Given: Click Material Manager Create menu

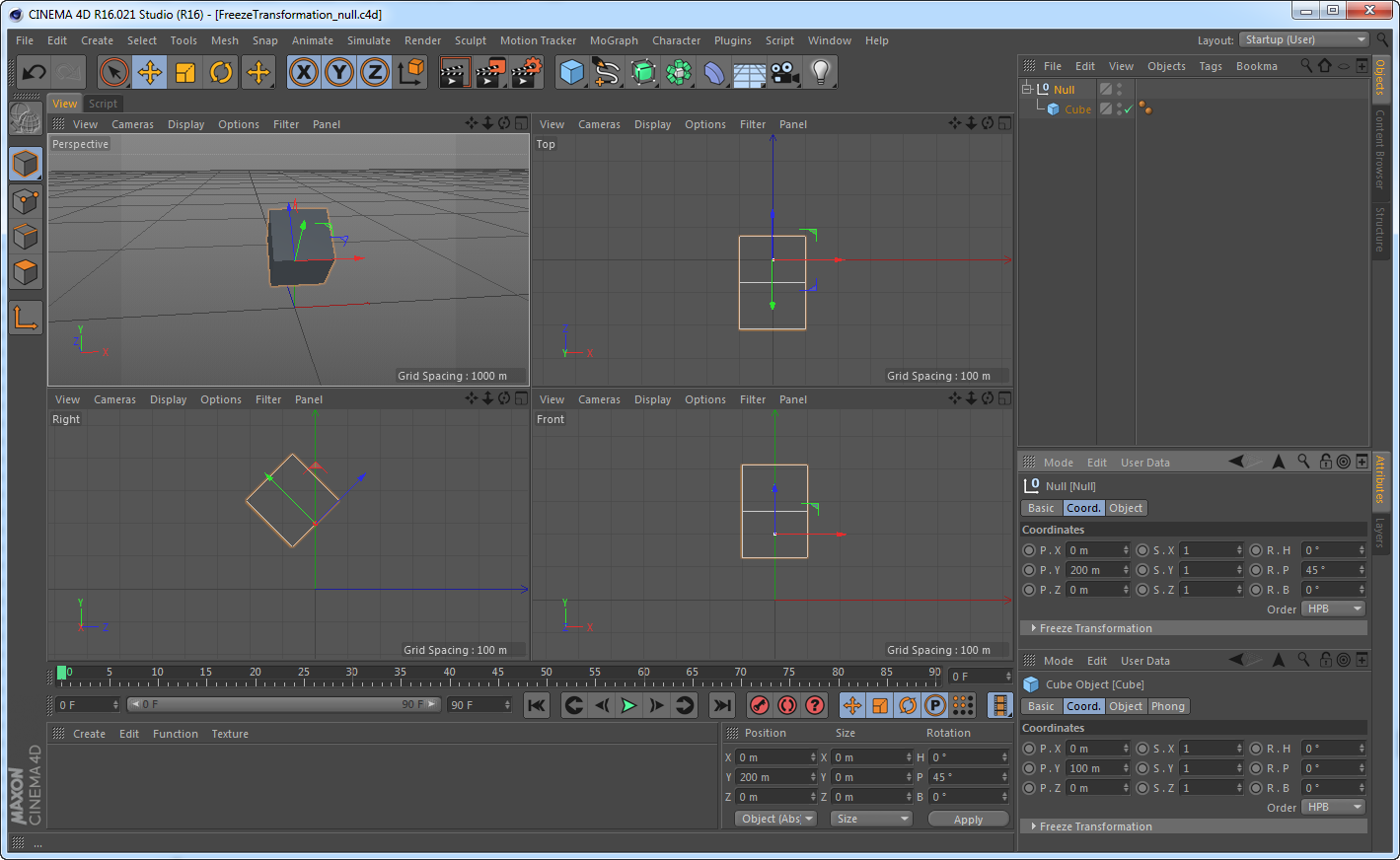Looking at the screenshot, I should click(89, 734).
